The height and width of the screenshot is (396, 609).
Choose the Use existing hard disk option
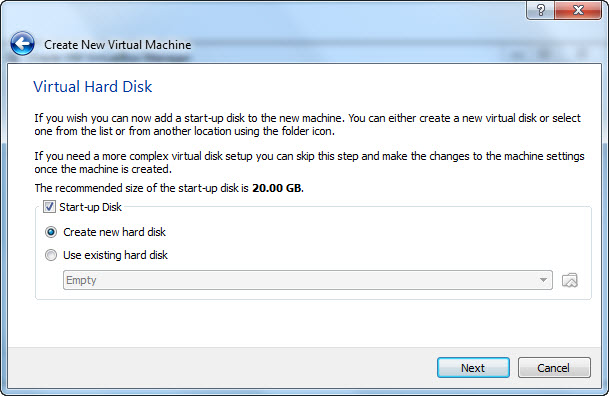pos(51,255)
